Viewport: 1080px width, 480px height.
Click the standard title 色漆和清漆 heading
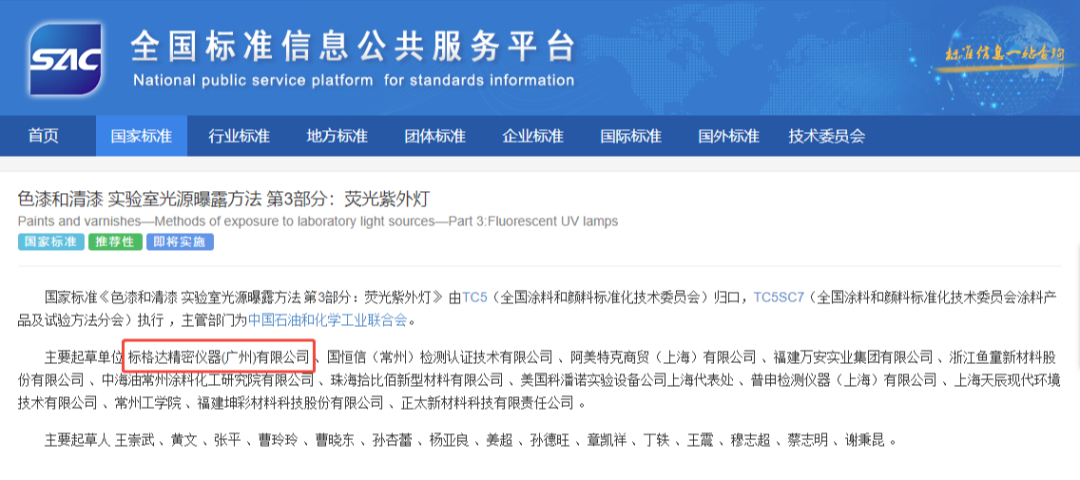223,200
